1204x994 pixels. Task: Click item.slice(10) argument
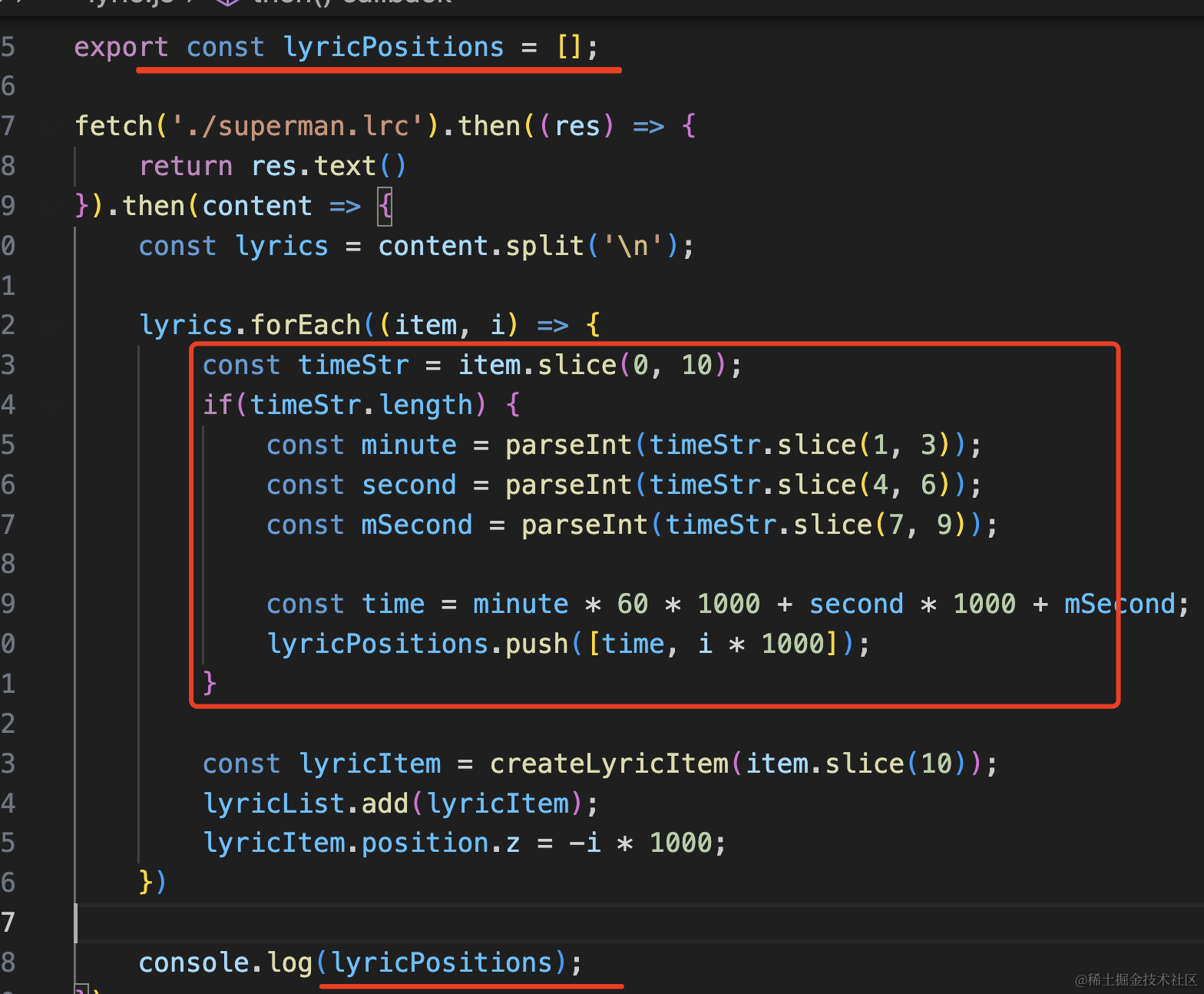(x=857, y=764)
